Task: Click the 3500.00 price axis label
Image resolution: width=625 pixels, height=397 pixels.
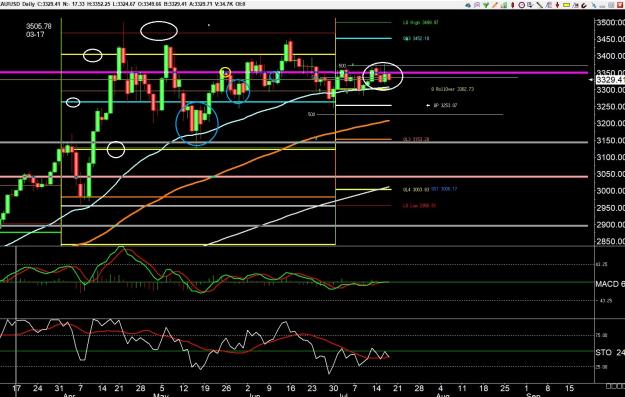Action: coord(610,22)
